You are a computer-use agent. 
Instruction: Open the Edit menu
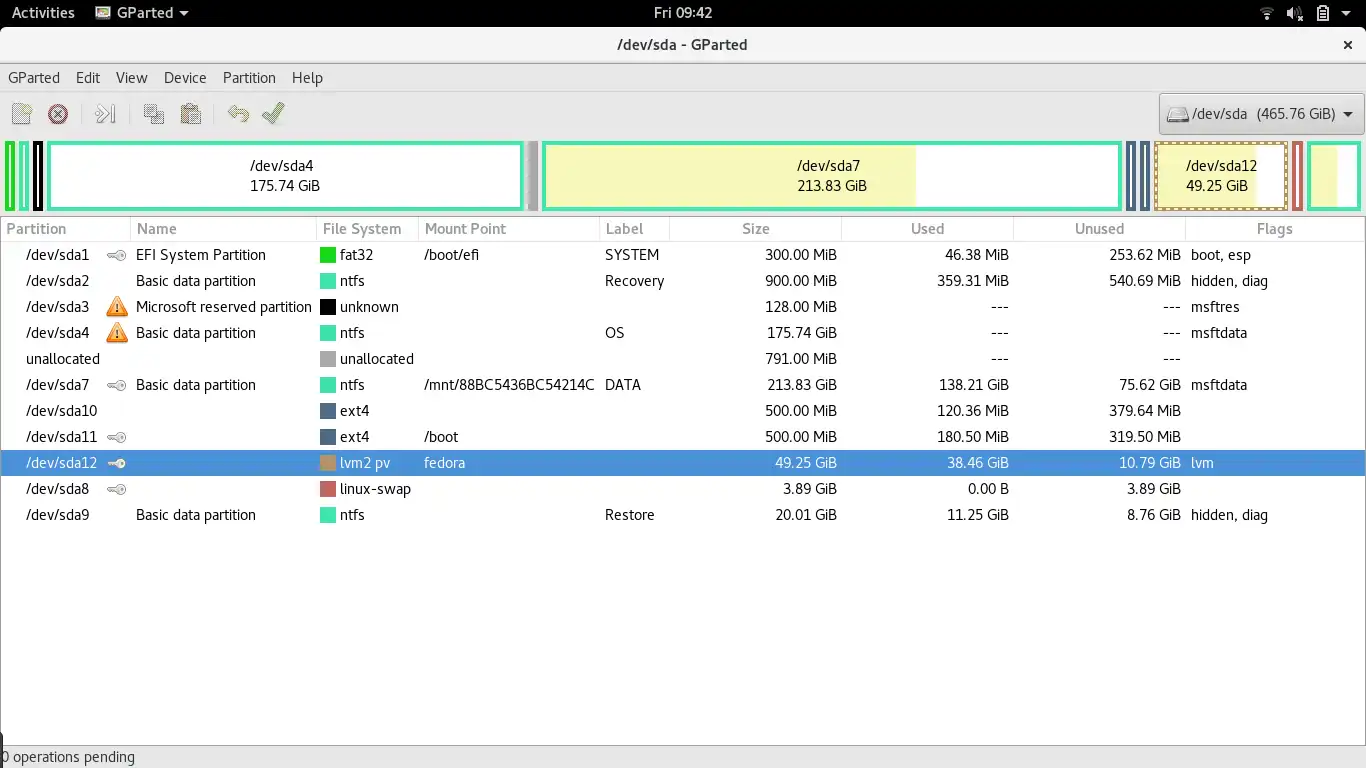[x=88, y=78]
